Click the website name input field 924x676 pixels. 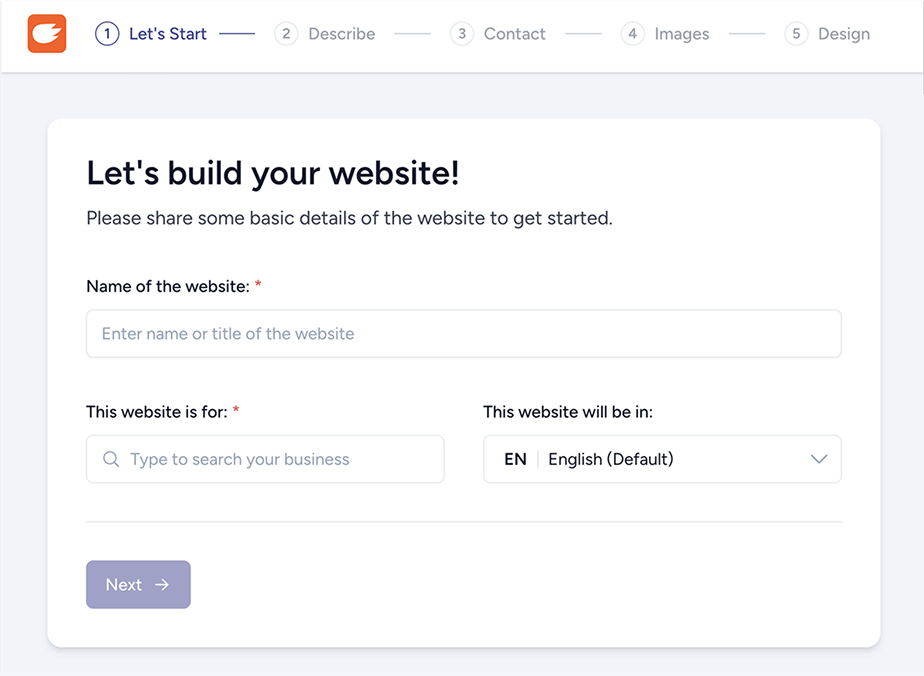463,333
